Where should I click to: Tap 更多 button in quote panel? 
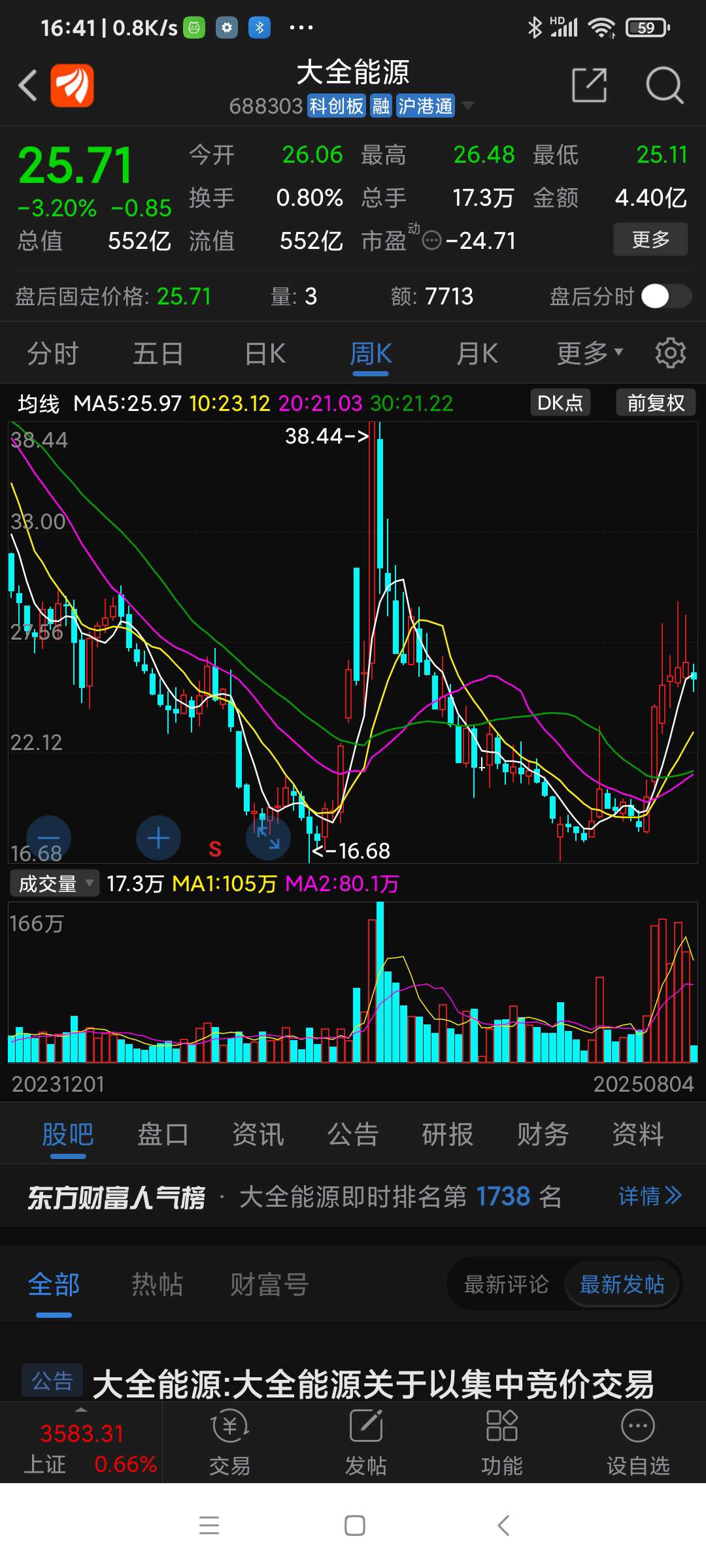coord(650,239)
